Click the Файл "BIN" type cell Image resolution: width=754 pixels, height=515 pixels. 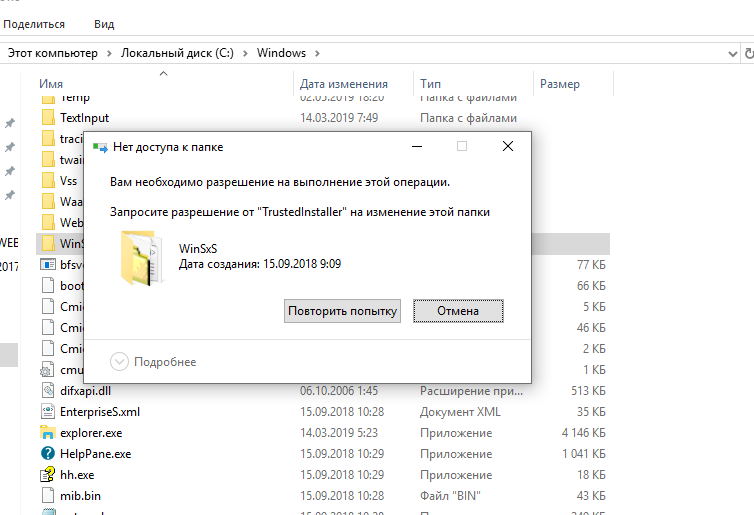450,495
